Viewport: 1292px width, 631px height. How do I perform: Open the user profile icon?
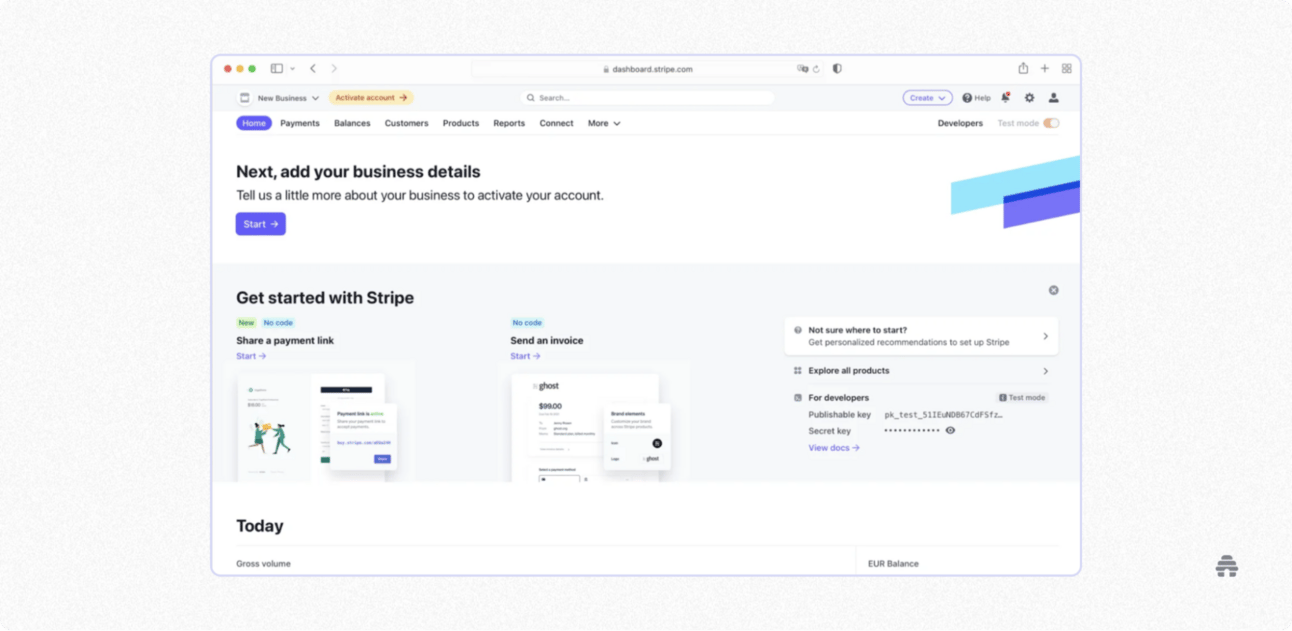1053,98
